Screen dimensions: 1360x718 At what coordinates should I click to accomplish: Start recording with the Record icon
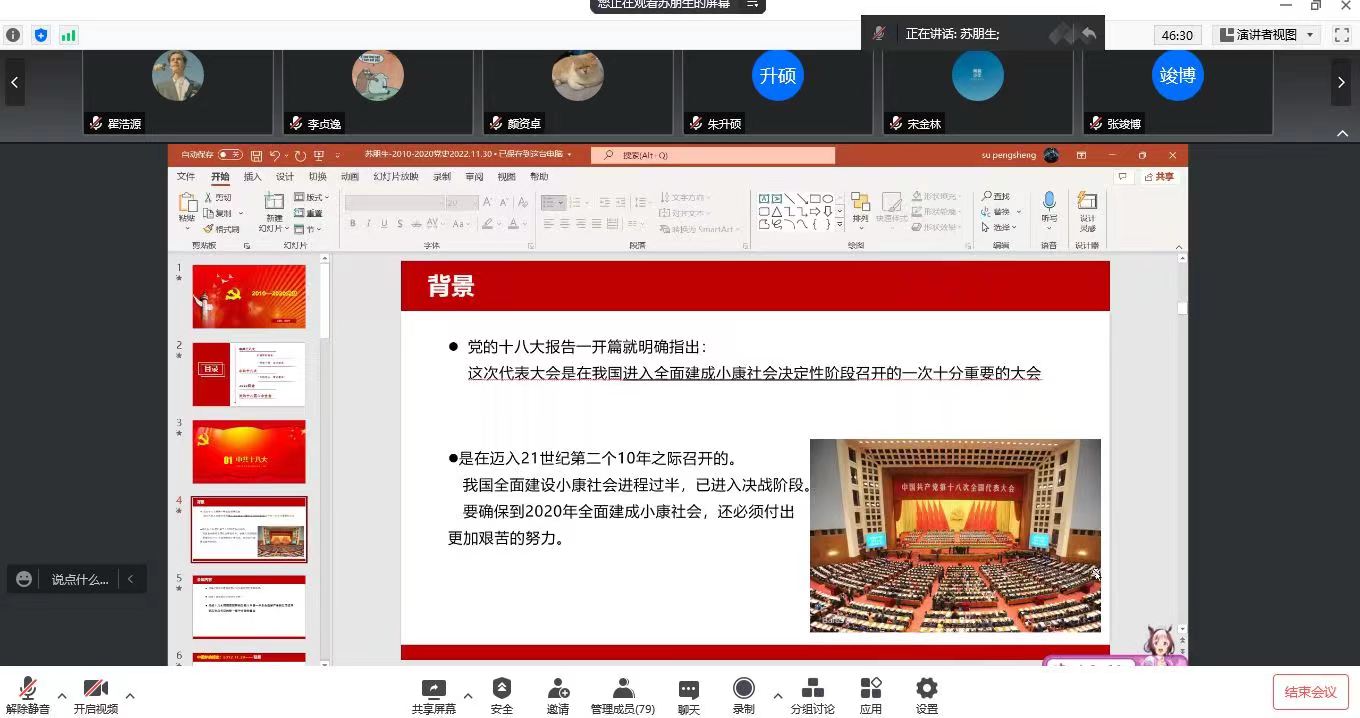pyautogui.click(x=743, y=689)
